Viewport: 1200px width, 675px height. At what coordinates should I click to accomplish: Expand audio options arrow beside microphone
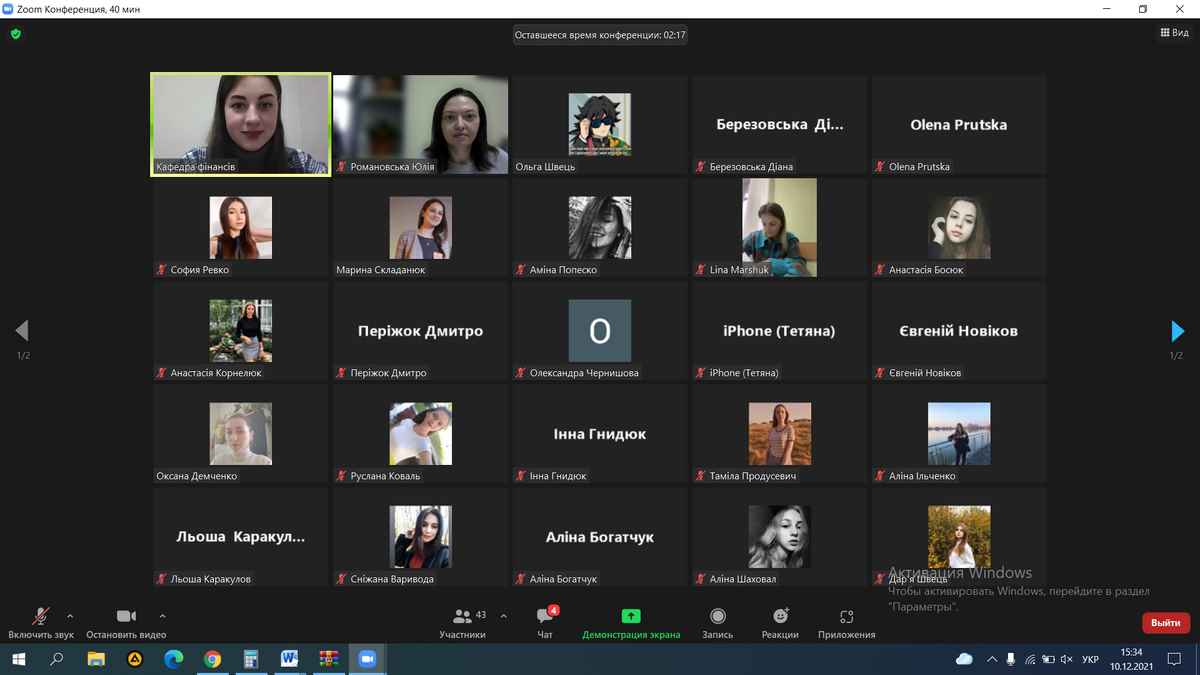point(70,616)
